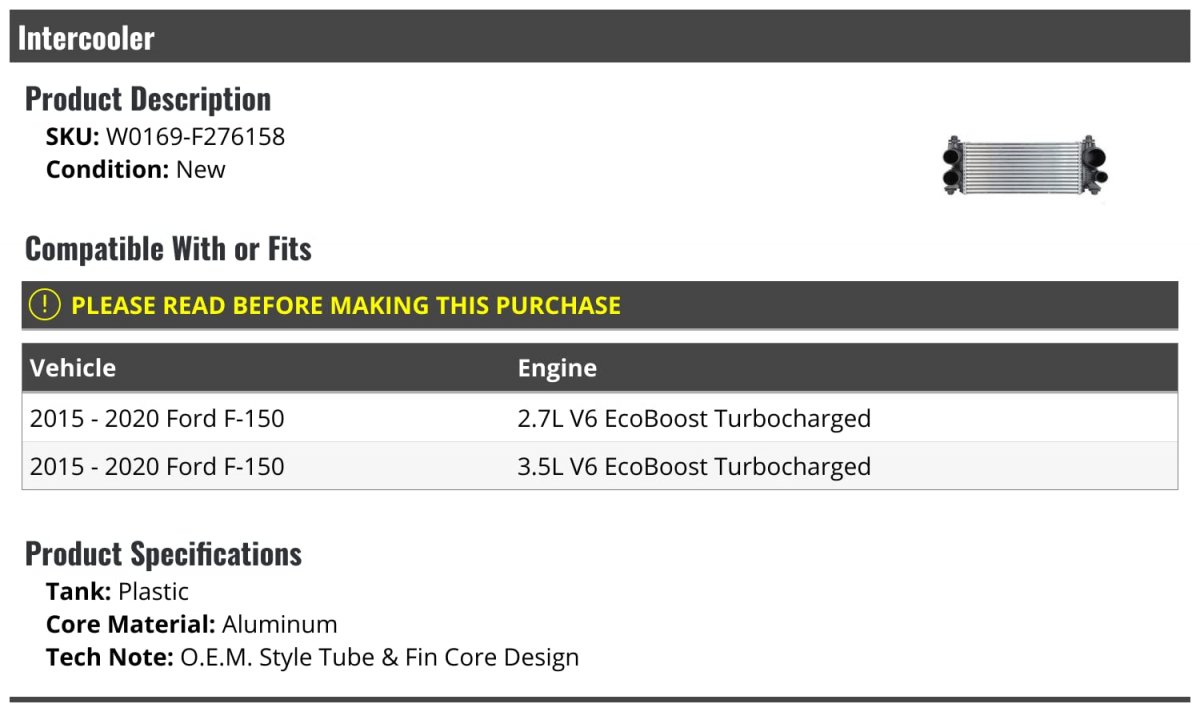Click the Core Material: Aluminum specification

tap(192, 625)
